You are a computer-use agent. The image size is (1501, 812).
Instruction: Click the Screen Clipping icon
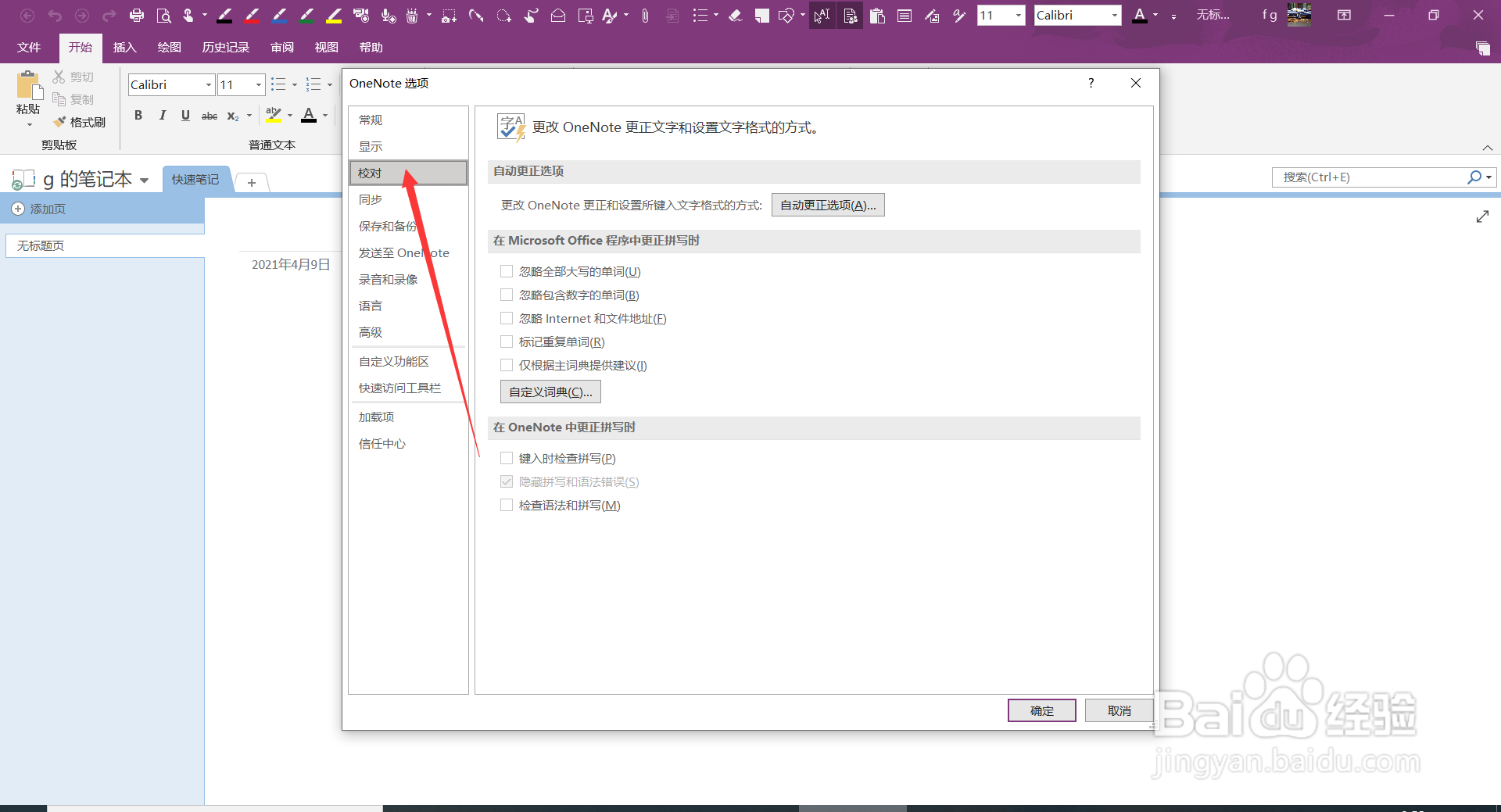click(449, 15)
